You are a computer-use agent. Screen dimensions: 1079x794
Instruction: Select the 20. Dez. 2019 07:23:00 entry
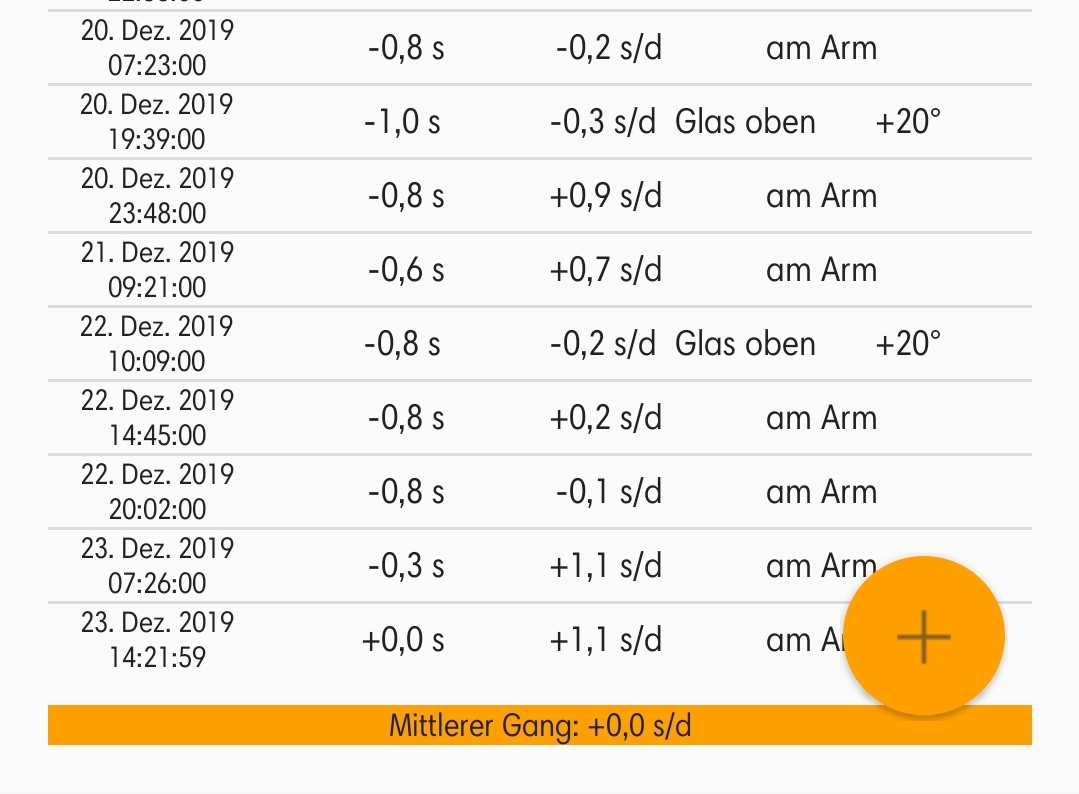pos(156,48)
